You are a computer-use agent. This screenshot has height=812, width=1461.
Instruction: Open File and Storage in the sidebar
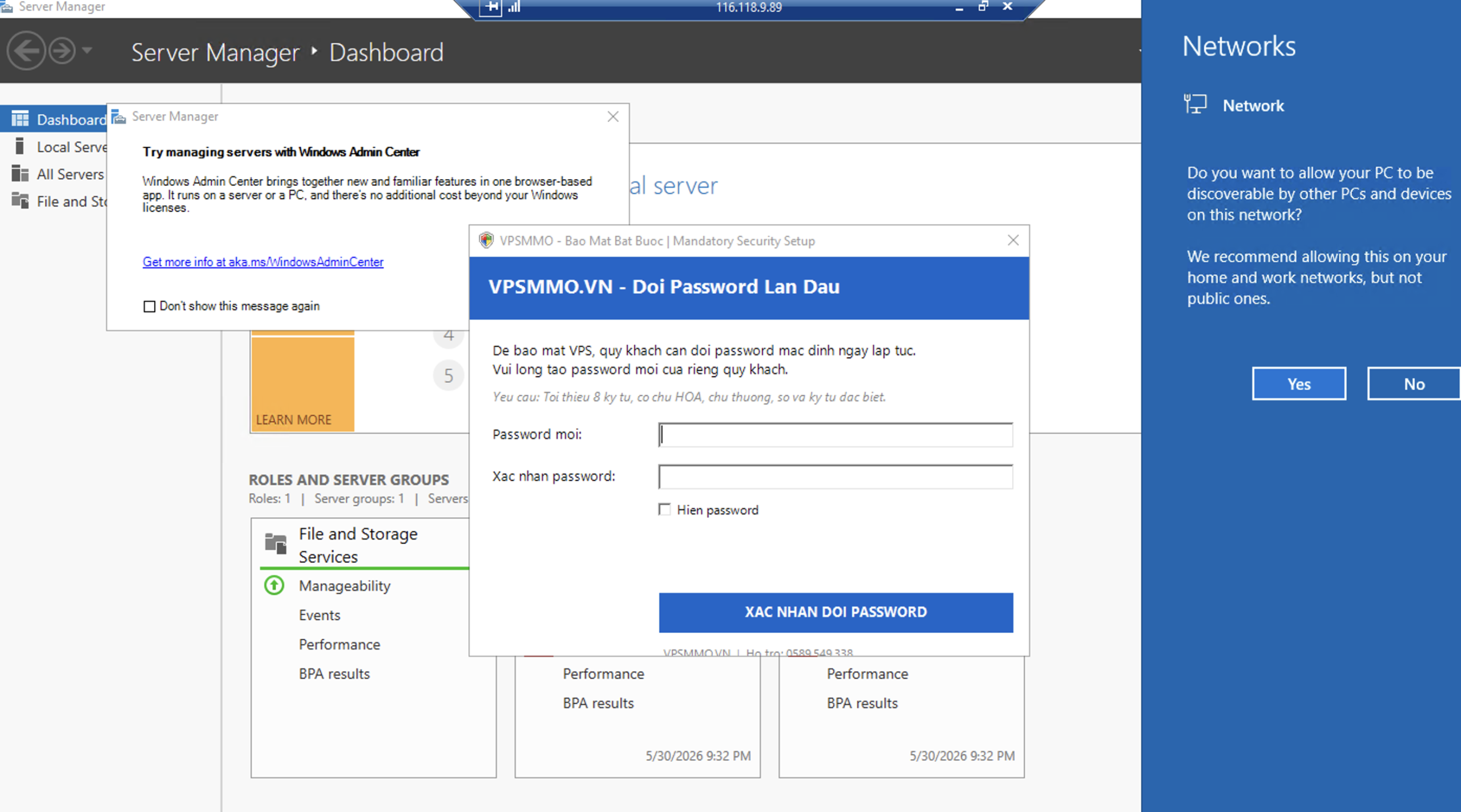[54, 201]
